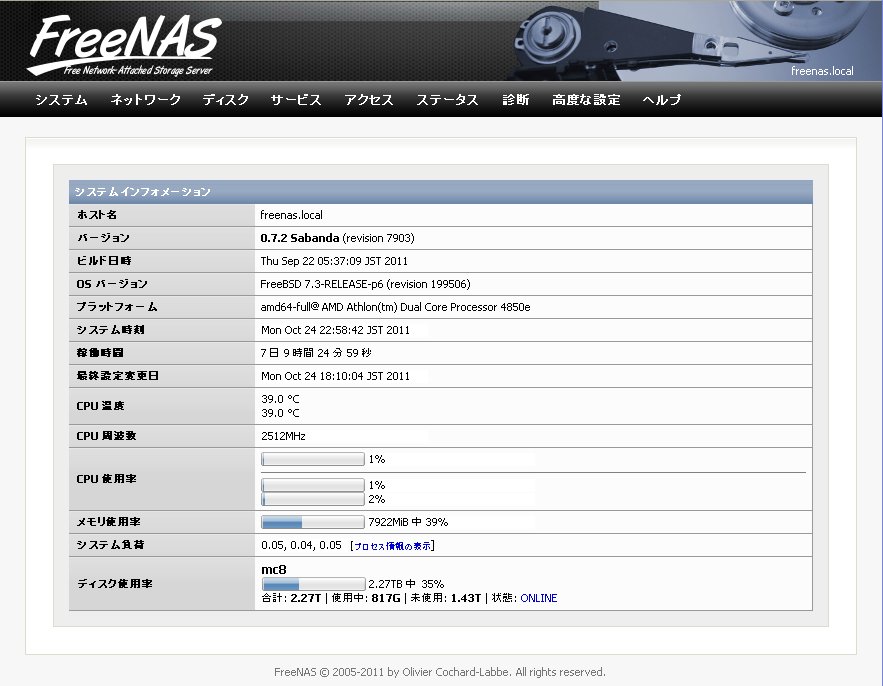
Task: Click the ONLINE disk status link
Action: point(538,598)
